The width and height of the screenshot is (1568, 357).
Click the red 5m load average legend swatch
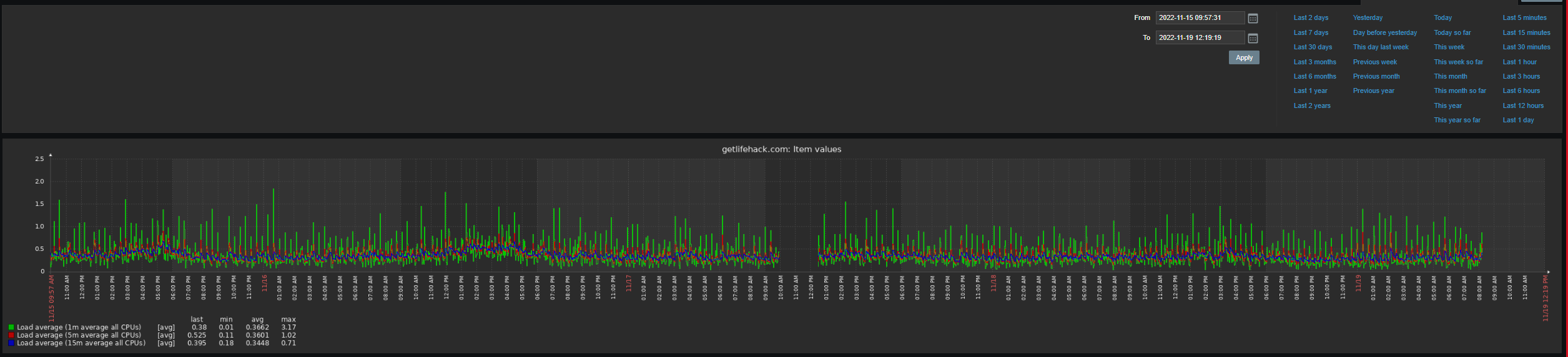[11, 335]
